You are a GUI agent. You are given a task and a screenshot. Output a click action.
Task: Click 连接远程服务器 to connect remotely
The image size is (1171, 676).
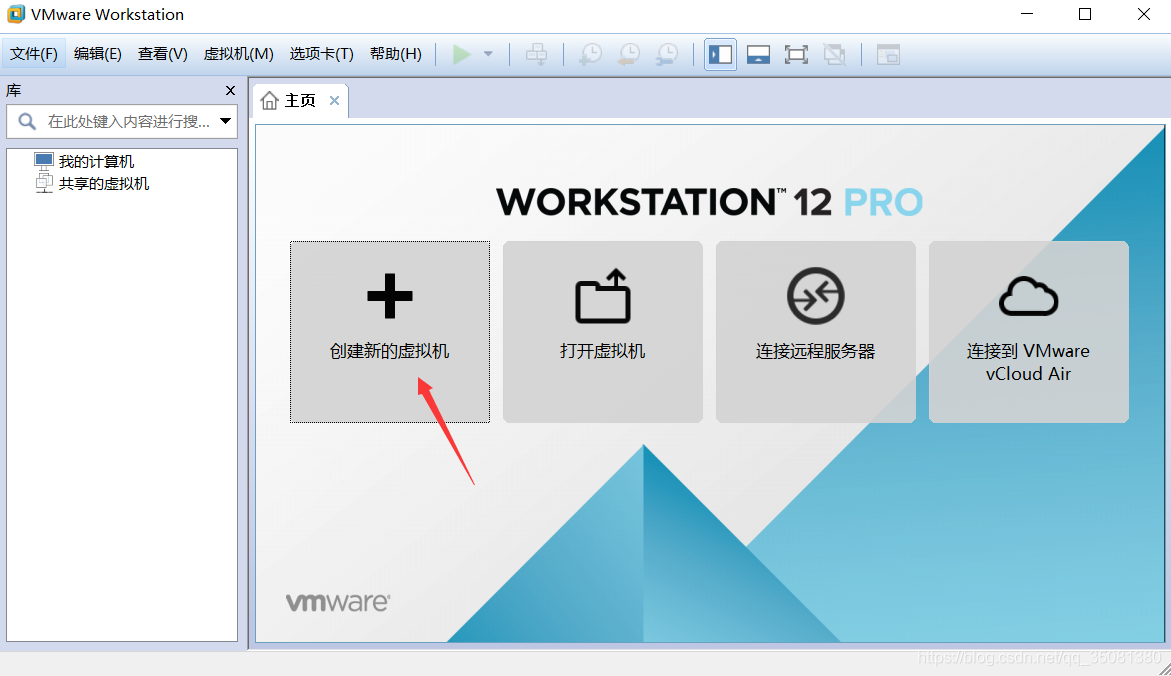(815, 331)
